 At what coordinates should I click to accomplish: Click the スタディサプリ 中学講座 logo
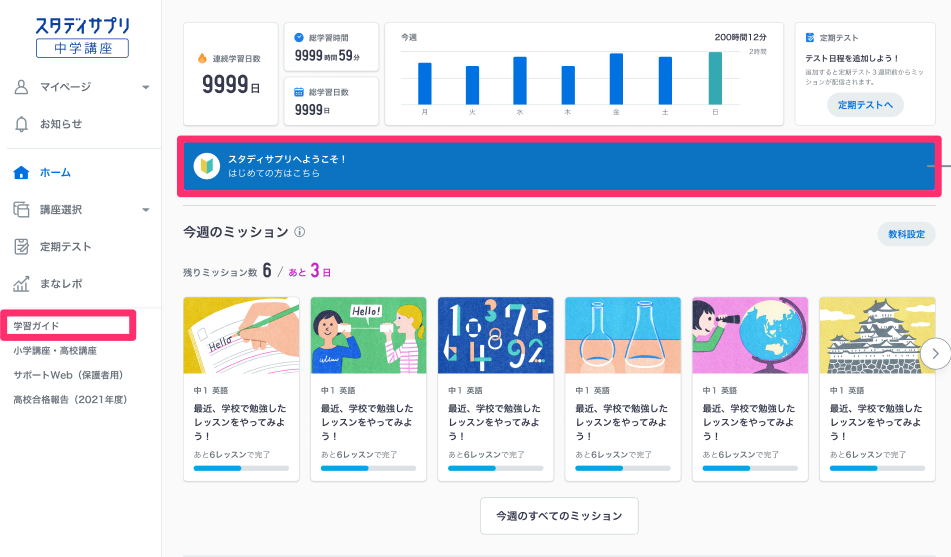pos(82,38)
